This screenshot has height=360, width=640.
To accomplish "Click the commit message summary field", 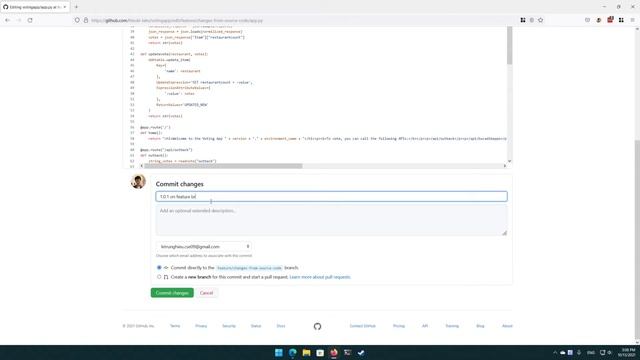I will tap(331, 196).
